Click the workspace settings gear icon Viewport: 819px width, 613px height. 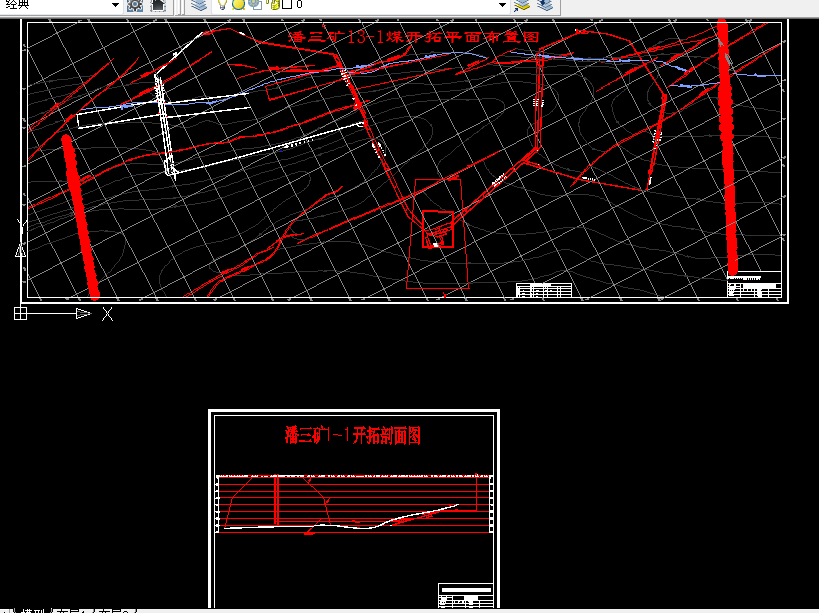pyautogui.click(x=135, y=5)
